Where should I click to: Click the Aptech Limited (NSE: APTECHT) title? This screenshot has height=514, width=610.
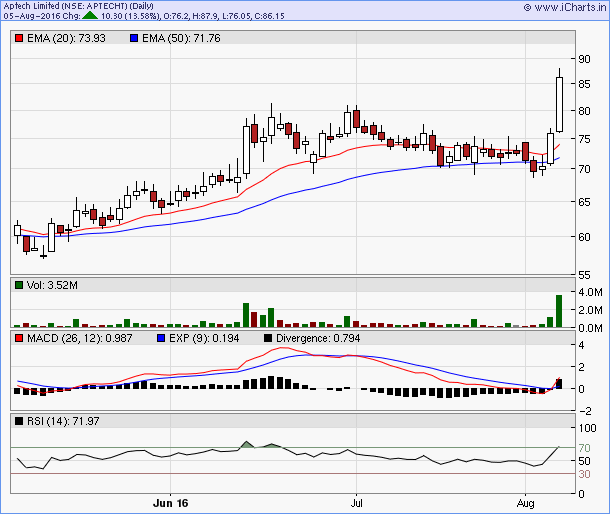click(x=79, y=6)
